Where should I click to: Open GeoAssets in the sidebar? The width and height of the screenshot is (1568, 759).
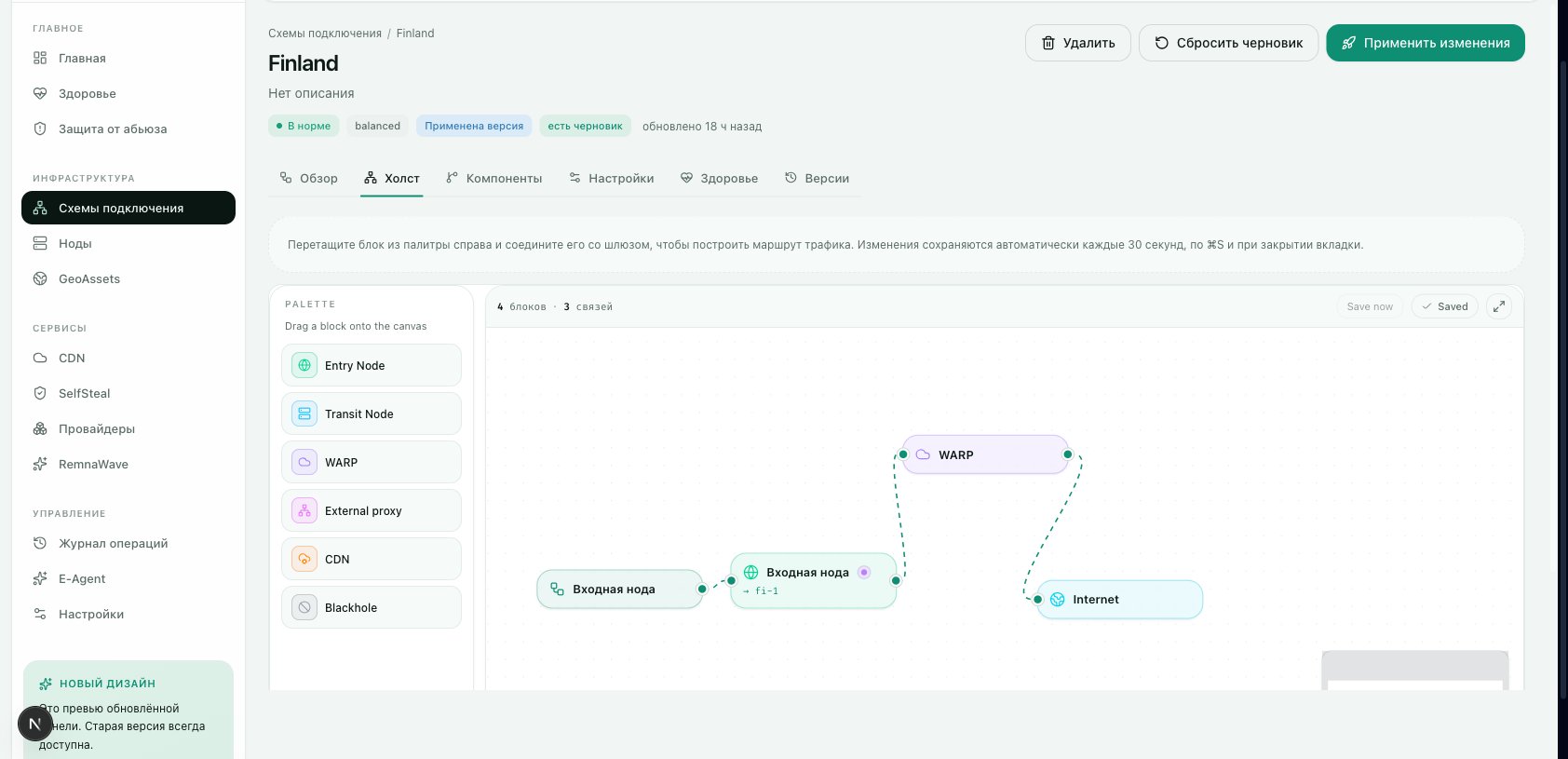tap(128, 278)
